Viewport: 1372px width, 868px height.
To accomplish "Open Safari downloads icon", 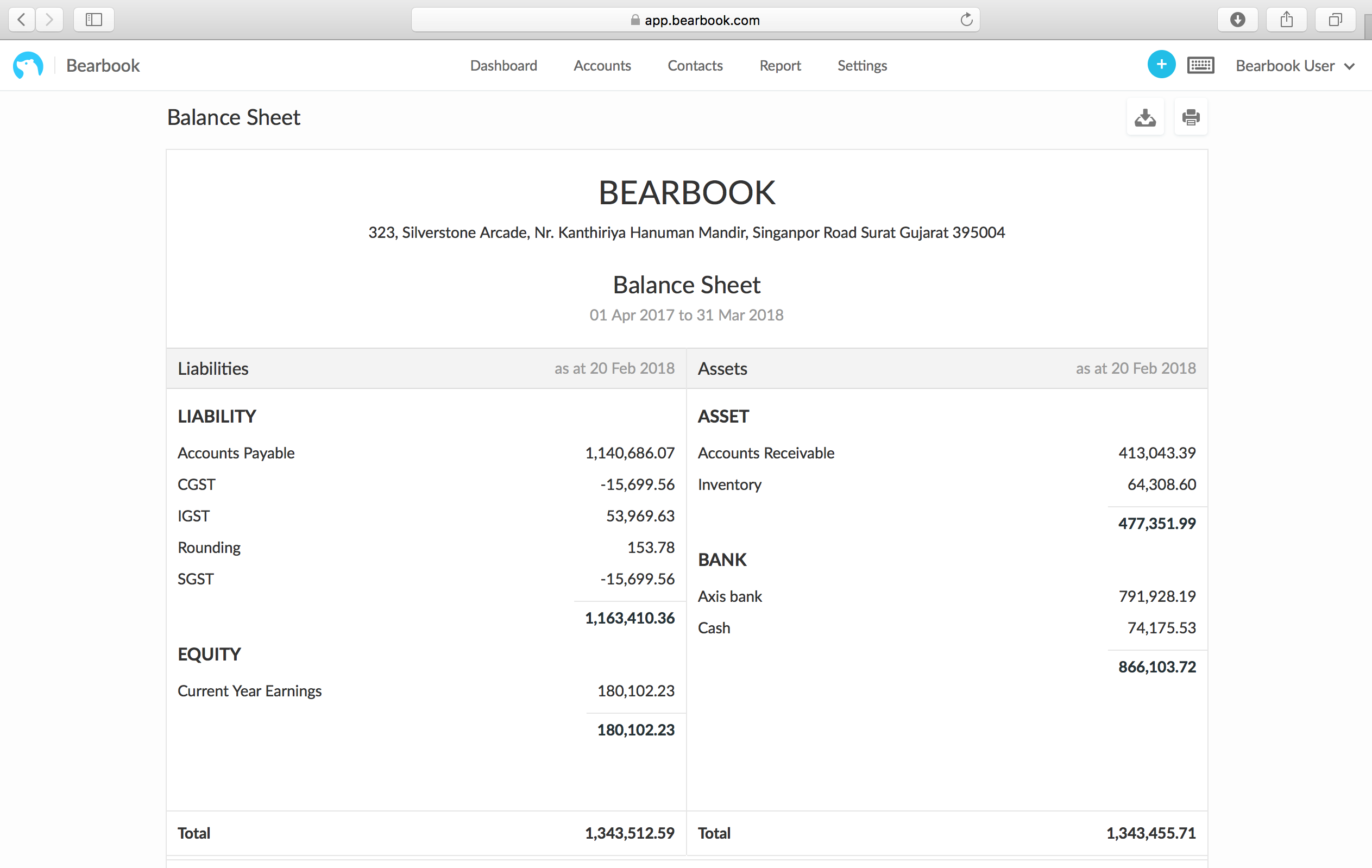I will [x=1237, y=20].
